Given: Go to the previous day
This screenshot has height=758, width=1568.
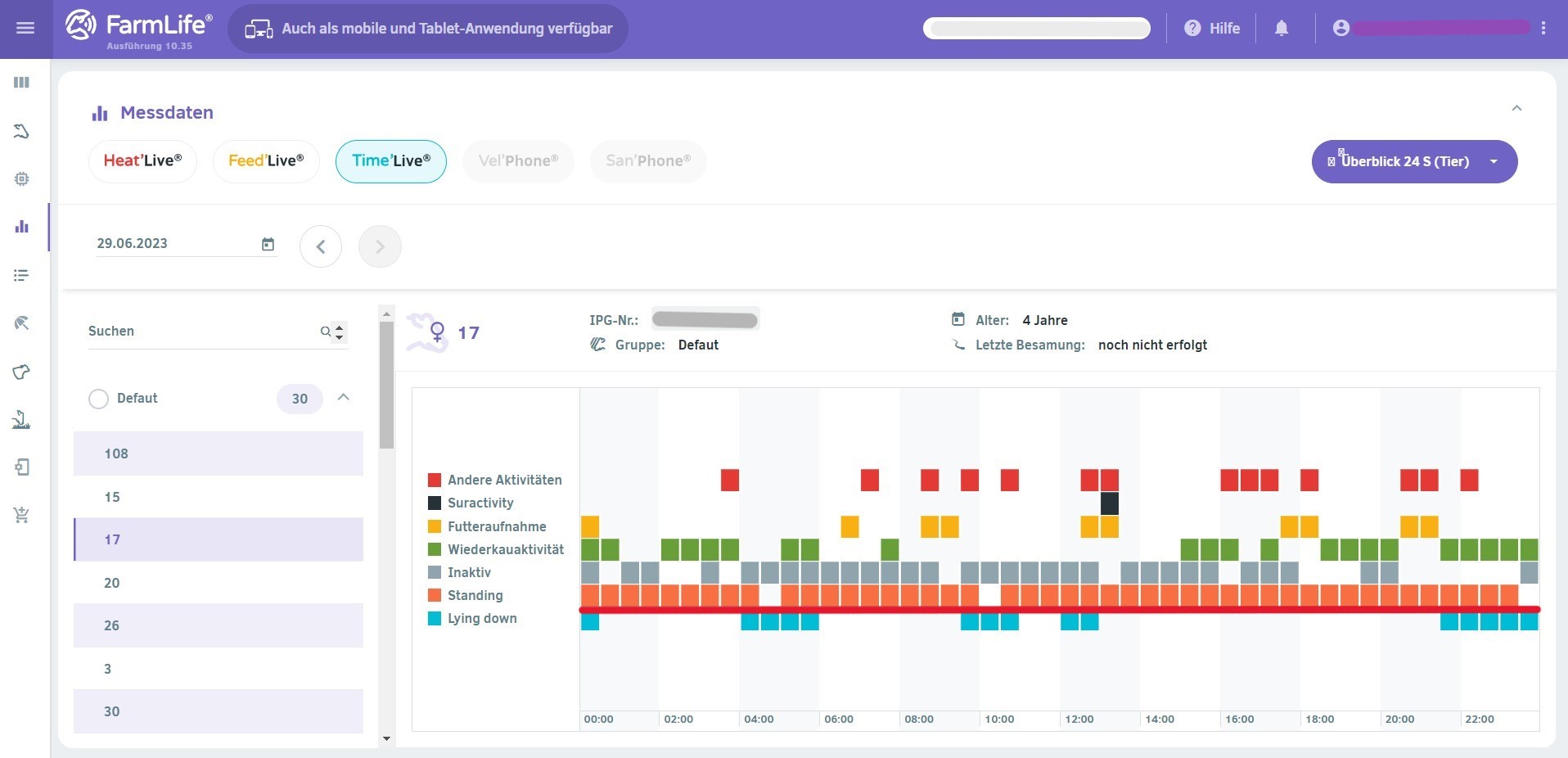Looking at the screenshot, I should point(321,246).
